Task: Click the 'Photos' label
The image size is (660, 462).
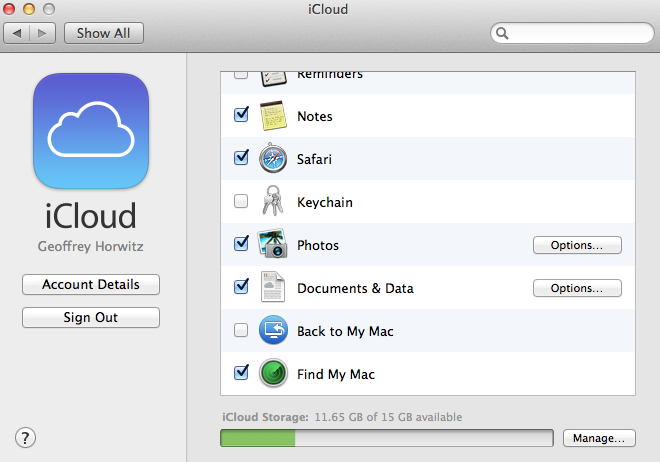Action: (318, 245)
